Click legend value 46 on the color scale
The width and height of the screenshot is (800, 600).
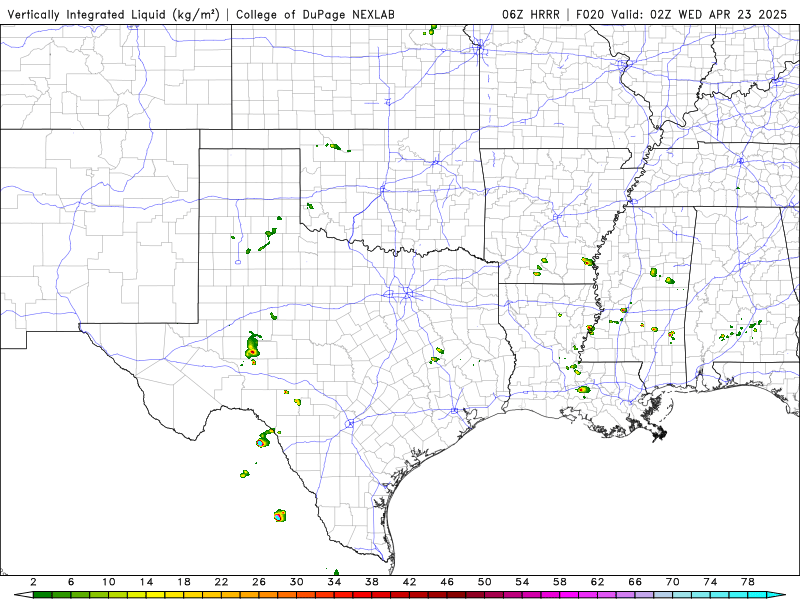[x=447, y=582]
